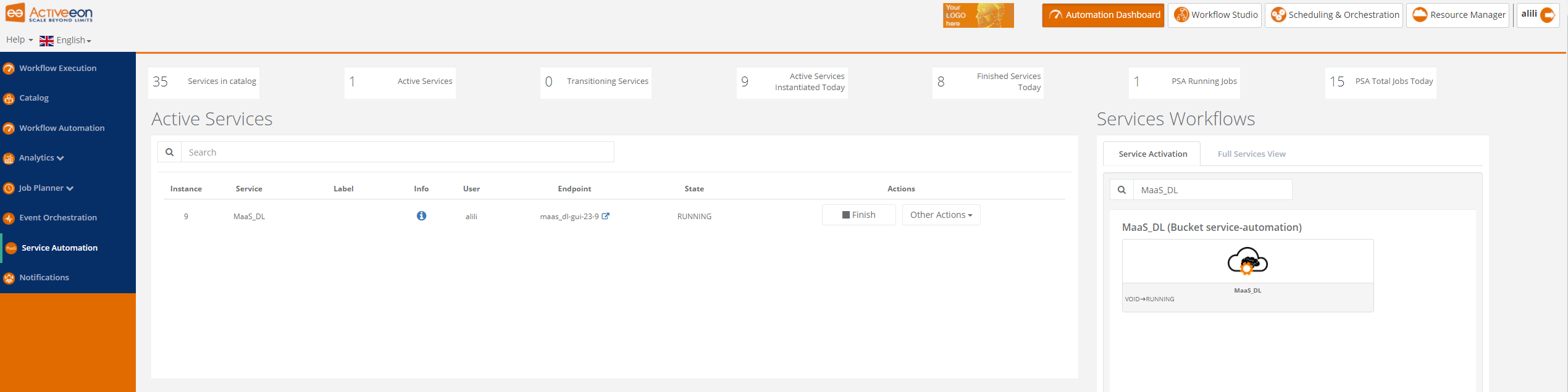This screenshot has width=1568, height=392.
Task: Click the Notifications sidebar icon
Action: pyautogui.click(x=9, y=278)
